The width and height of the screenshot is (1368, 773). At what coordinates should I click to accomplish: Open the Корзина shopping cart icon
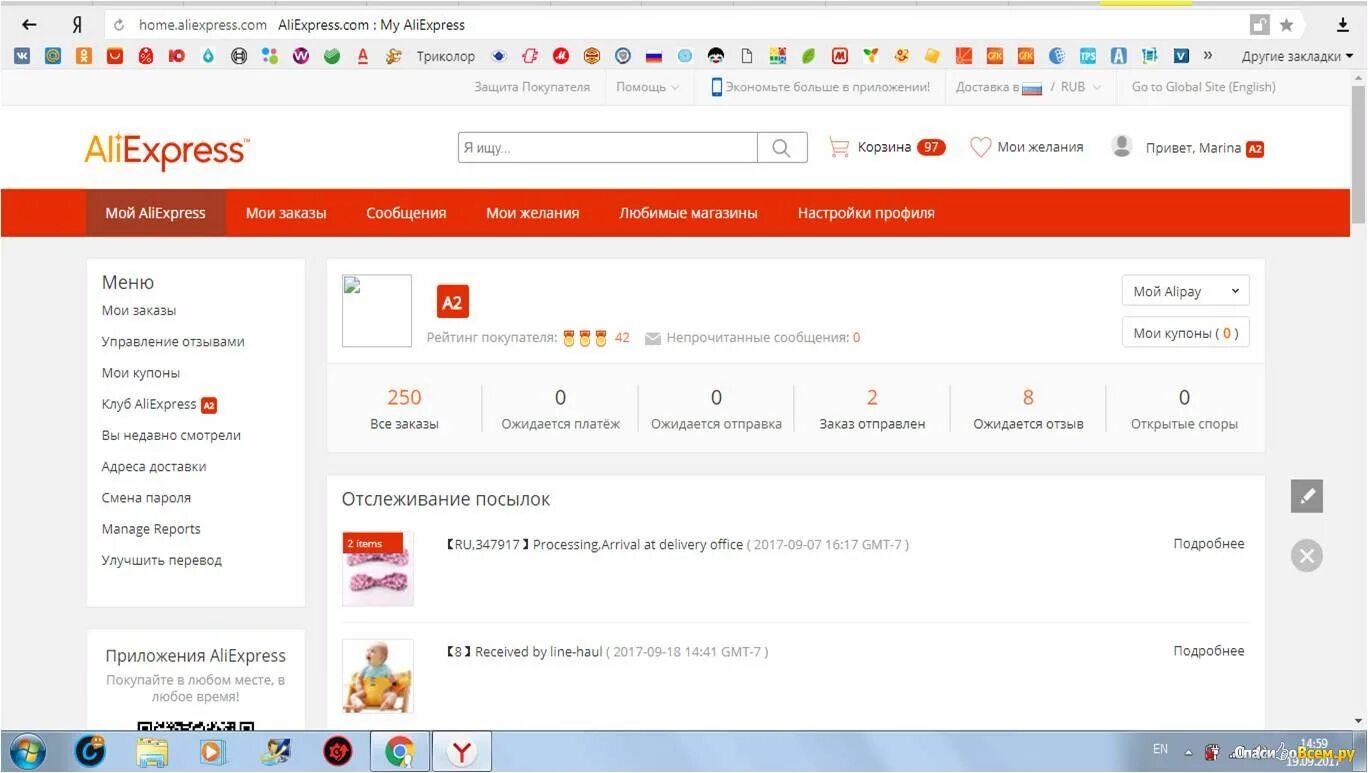click(x=839, y=147)
